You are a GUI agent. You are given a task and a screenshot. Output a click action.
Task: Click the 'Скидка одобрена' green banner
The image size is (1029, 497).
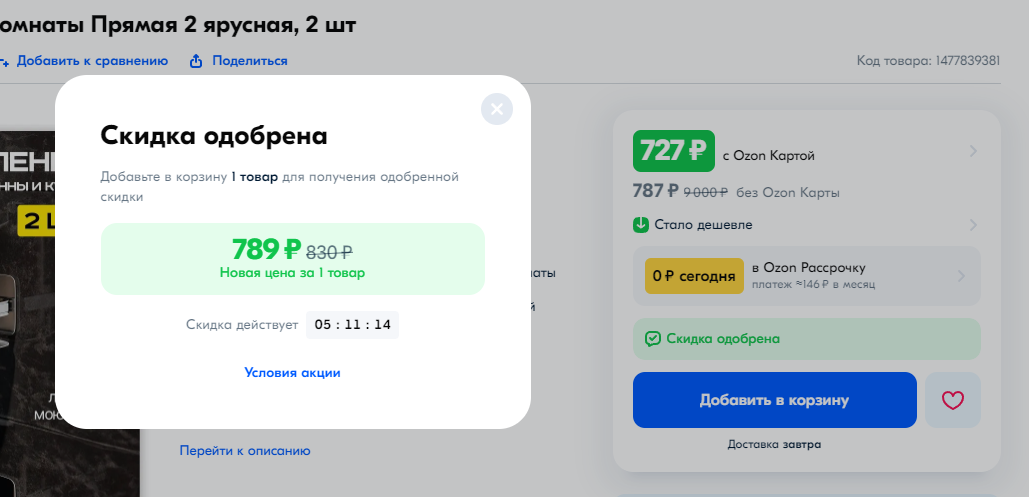(x=806, y=339)
